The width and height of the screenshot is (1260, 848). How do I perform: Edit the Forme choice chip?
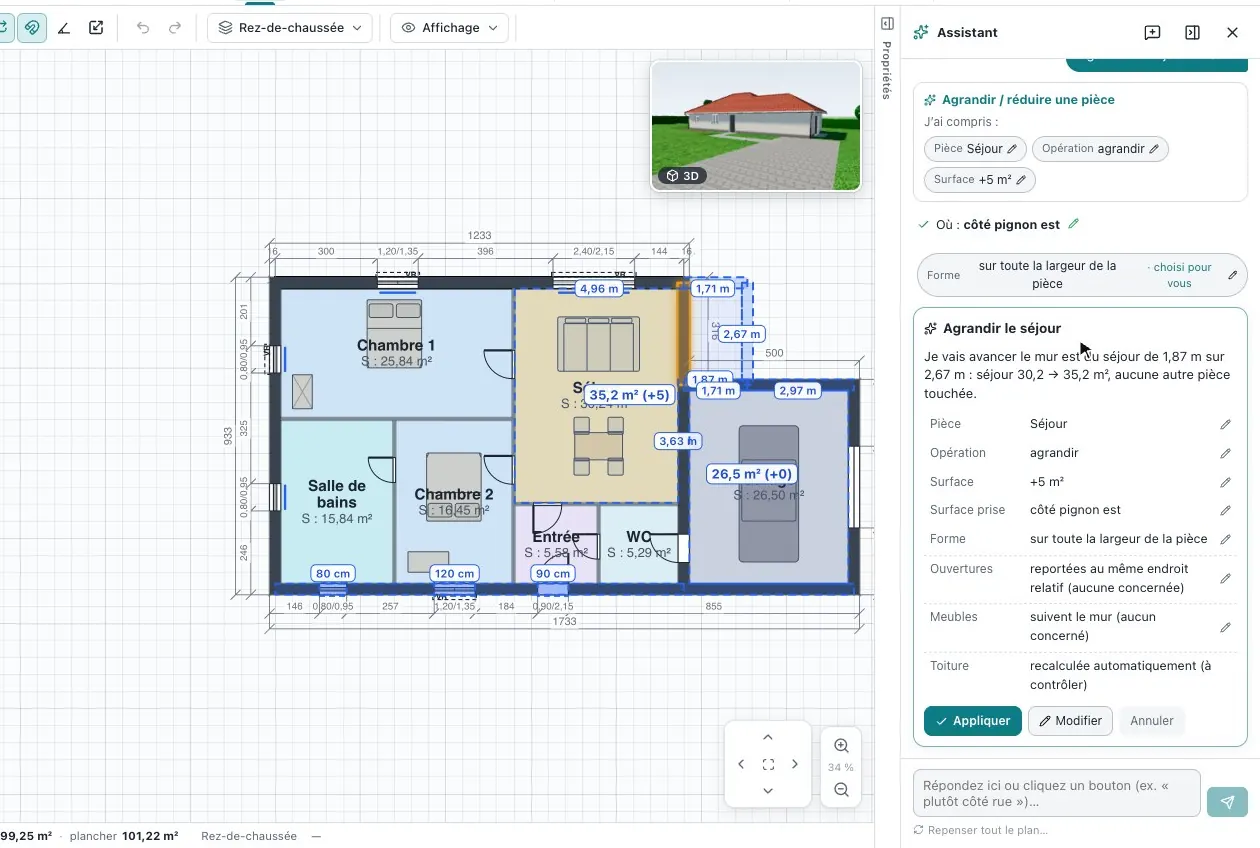pyautogui.click(x=1081, y=275)
